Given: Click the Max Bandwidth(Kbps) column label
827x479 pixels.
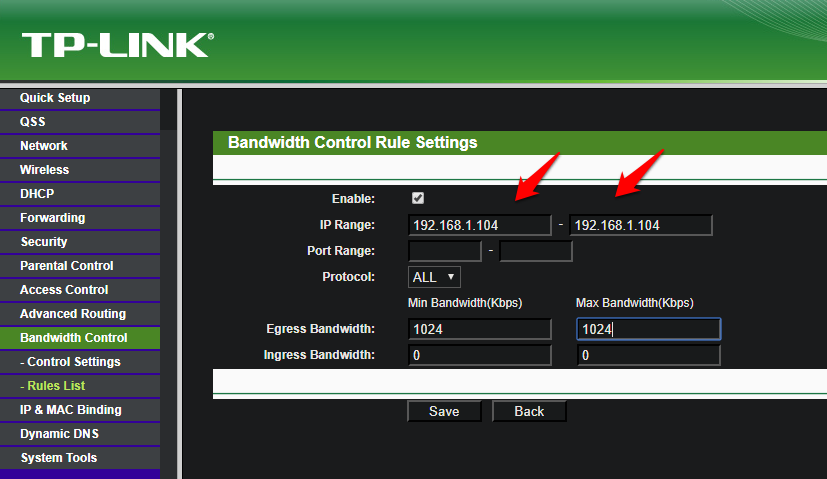Looking at the screenshot, I should click(634, 303).
